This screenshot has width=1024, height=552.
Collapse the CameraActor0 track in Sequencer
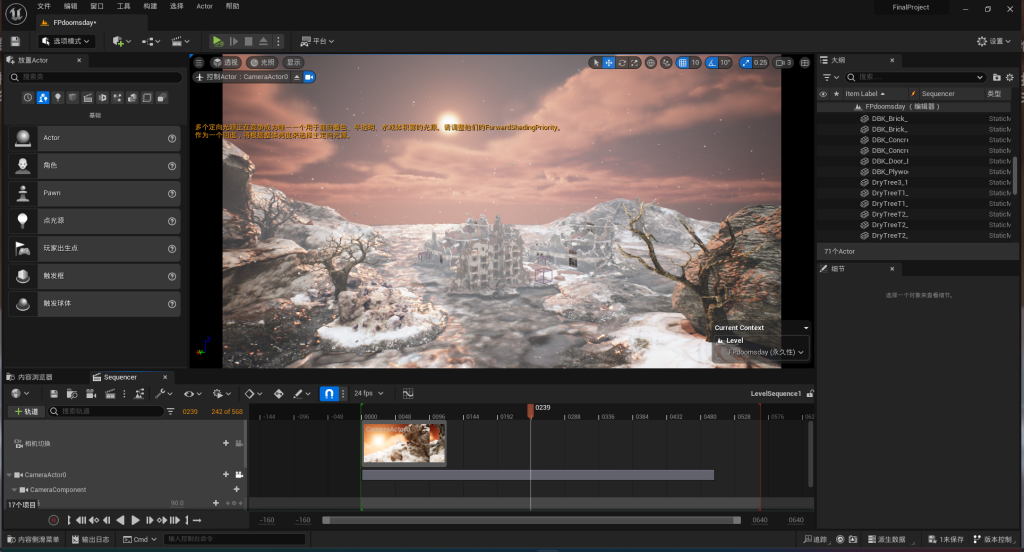pyautogui.click(x=9, y=475)
